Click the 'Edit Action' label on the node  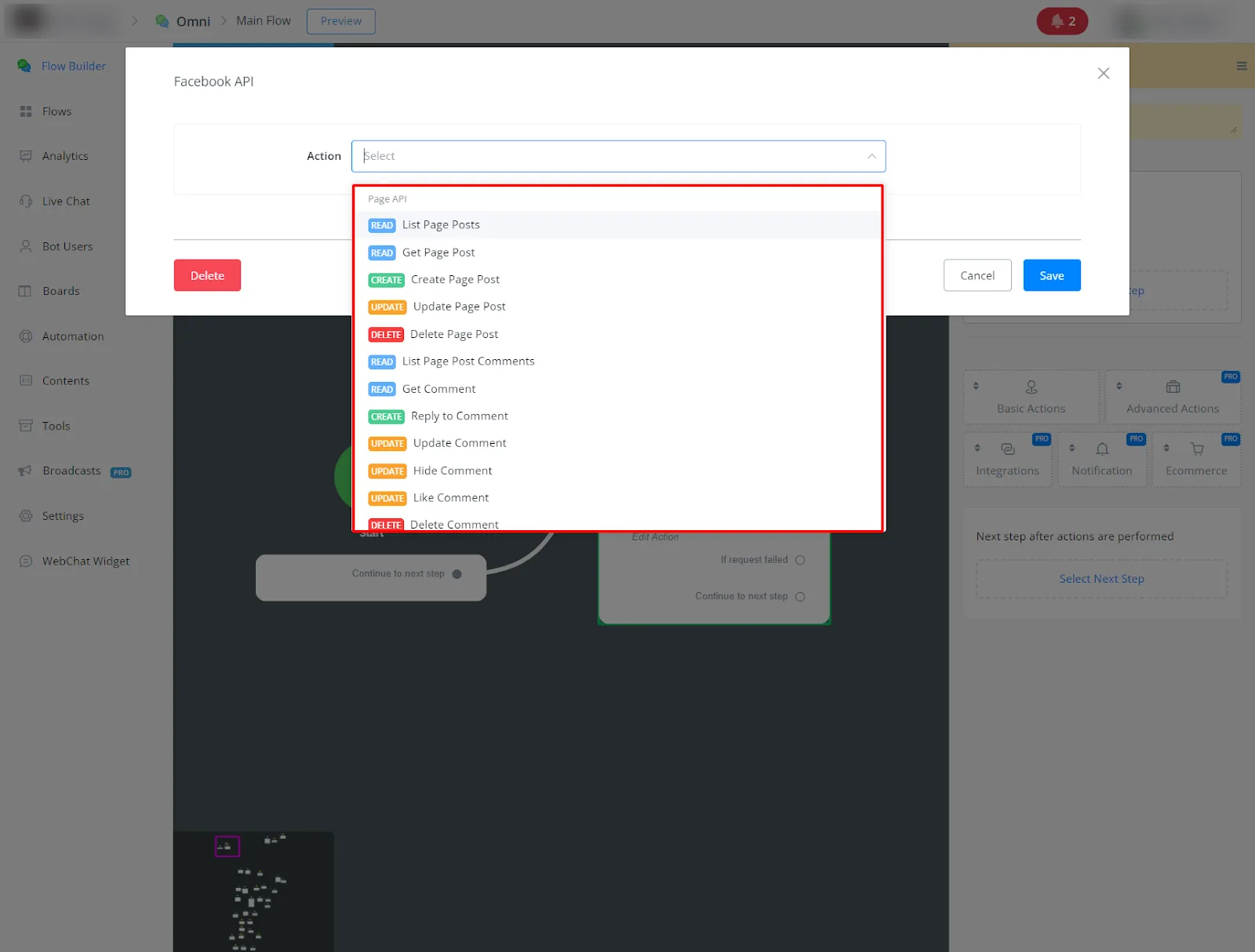(655, 537)
